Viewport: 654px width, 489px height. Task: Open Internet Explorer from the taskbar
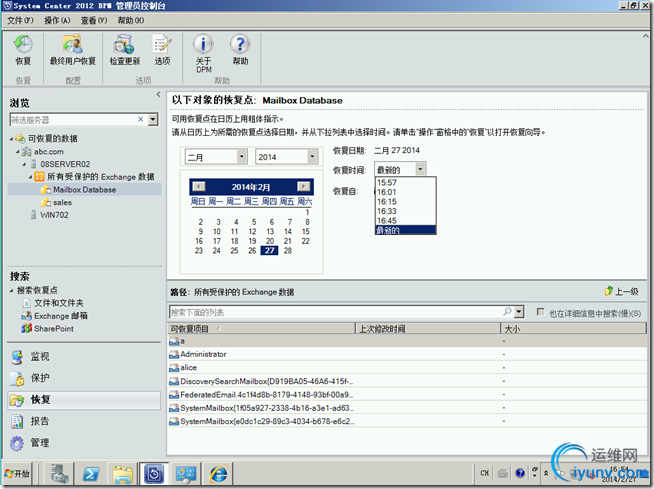click(x=218, y=474)
